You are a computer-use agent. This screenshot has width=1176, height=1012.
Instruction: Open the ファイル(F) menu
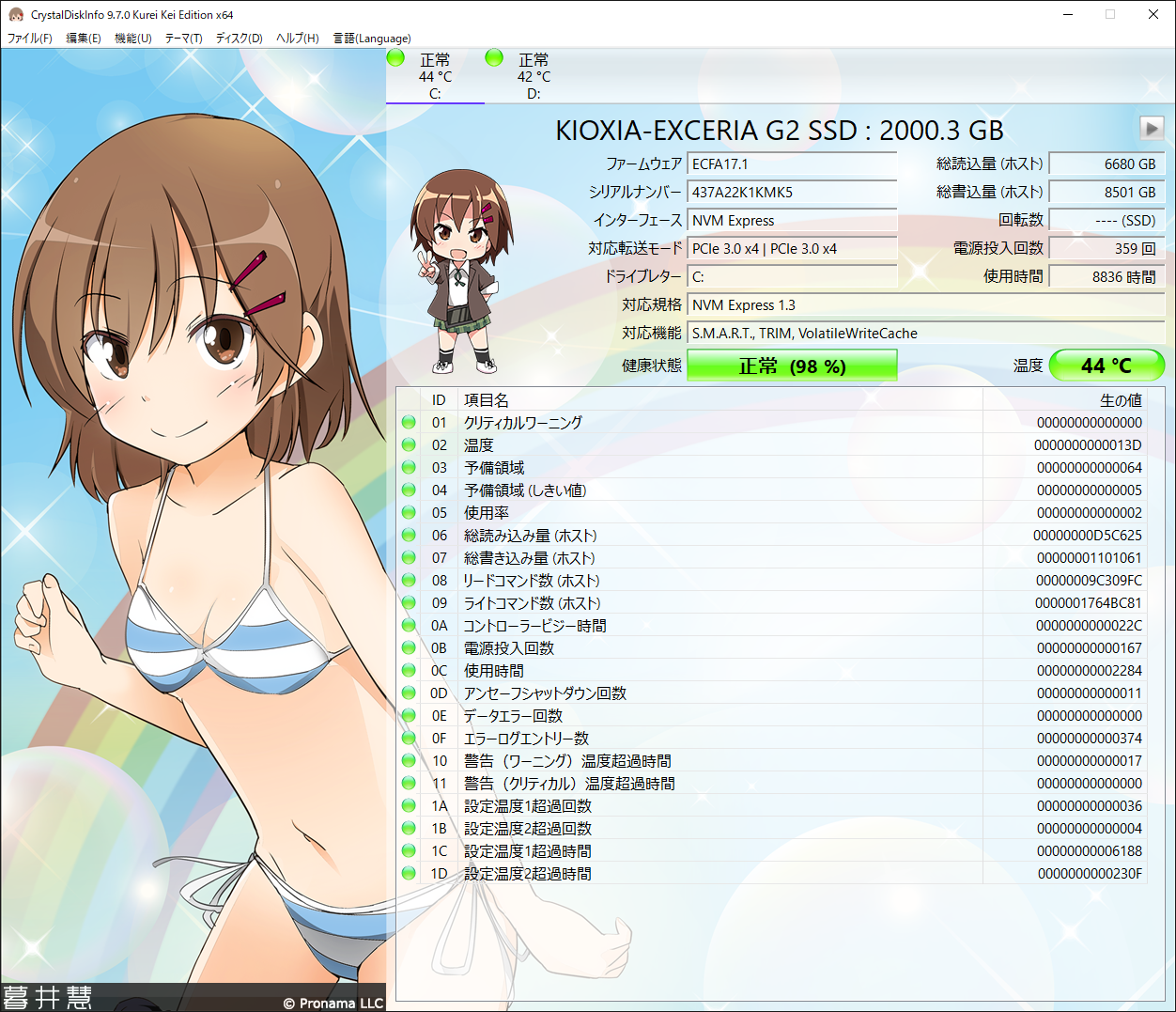pyautogui.click(x=30, y=39)
